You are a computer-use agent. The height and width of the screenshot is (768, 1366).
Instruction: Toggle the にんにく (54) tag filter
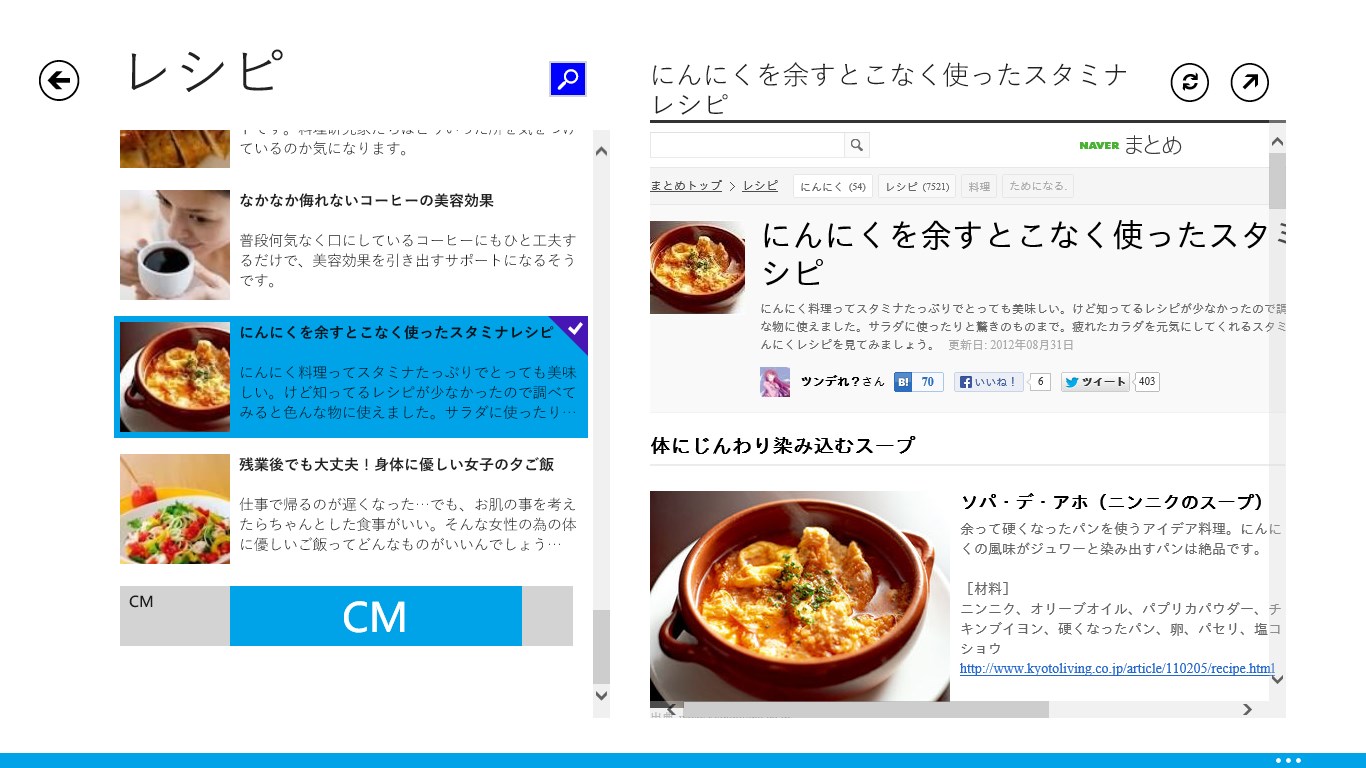(831, 185)
